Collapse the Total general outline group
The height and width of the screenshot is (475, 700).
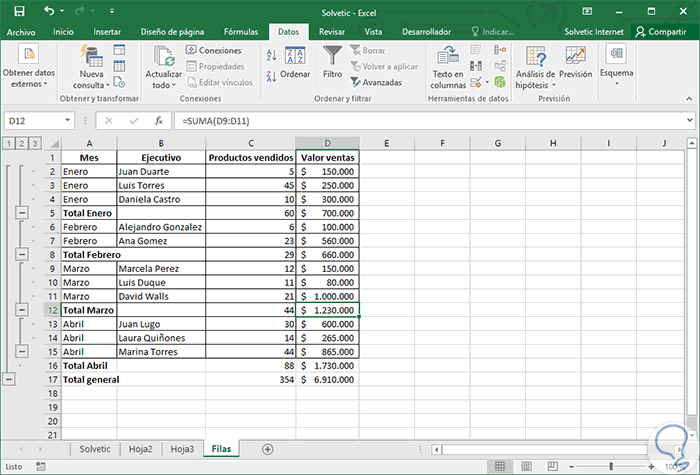click(x=9, y=380)
